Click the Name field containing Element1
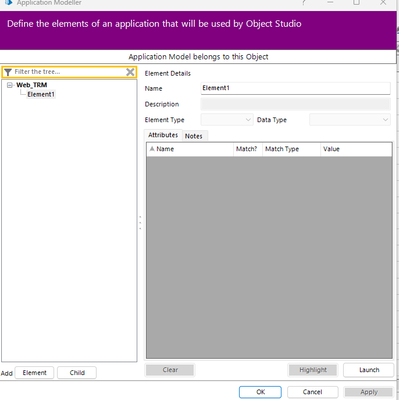 click(295, 88)
